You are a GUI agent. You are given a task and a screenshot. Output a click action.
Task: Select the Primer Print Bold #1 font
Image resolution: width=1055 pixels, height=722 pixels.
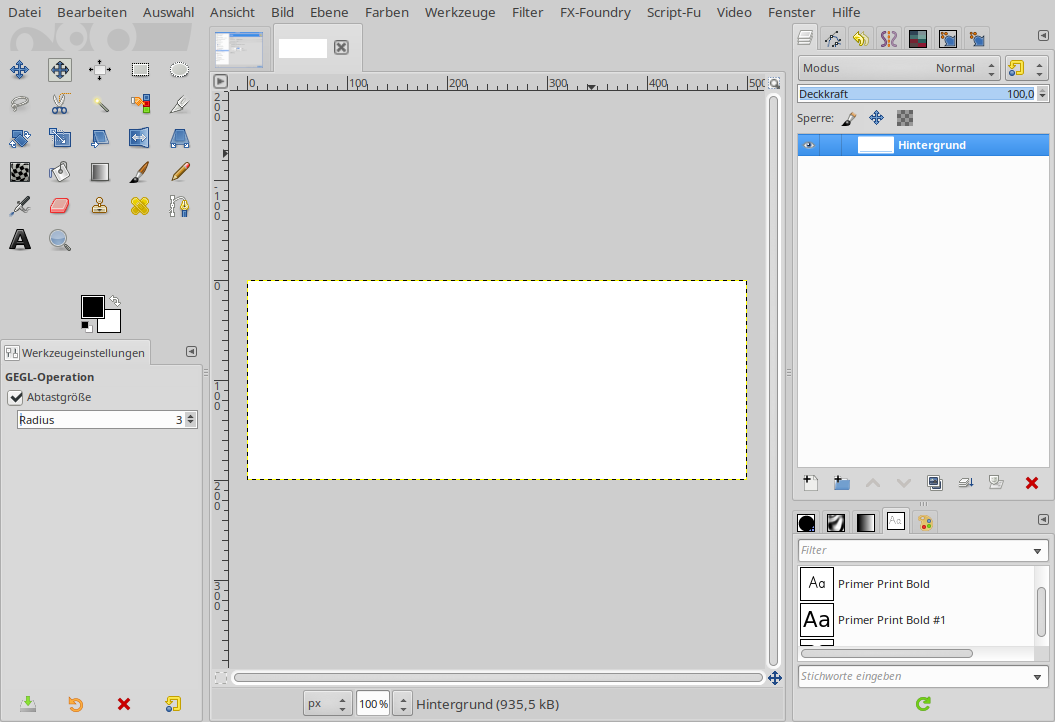[x=891, y=620]
